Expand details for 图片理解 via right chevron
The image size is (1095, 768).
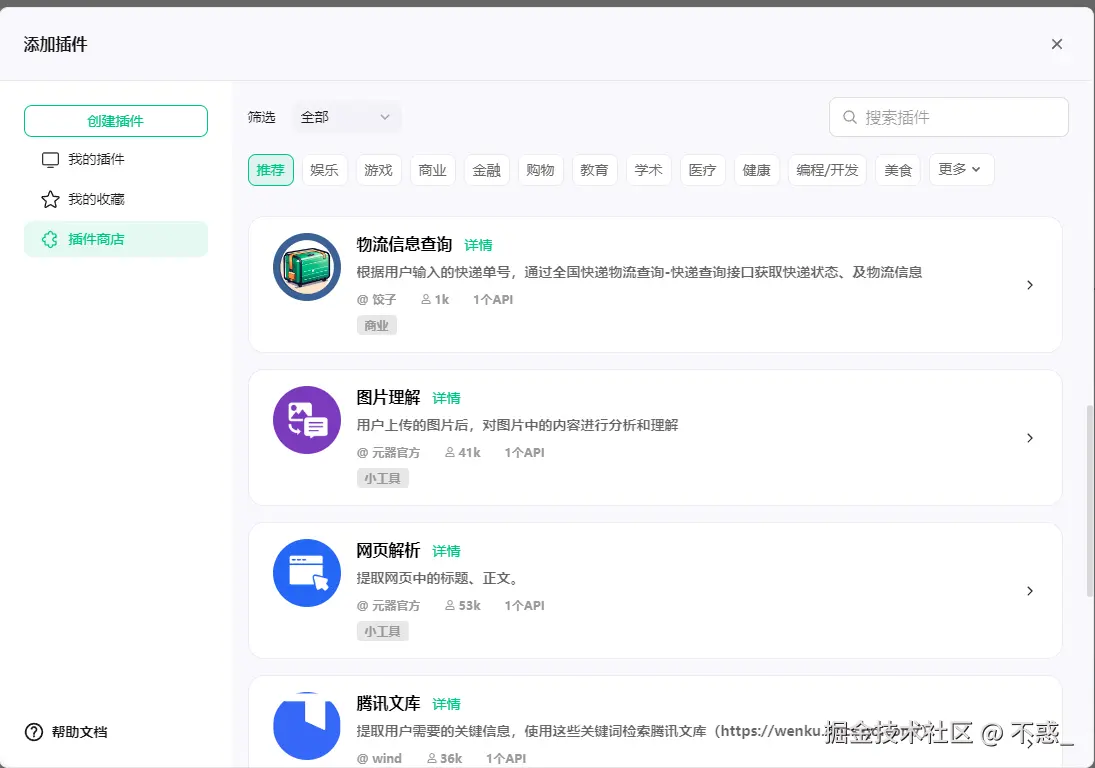pos(1030,438)
